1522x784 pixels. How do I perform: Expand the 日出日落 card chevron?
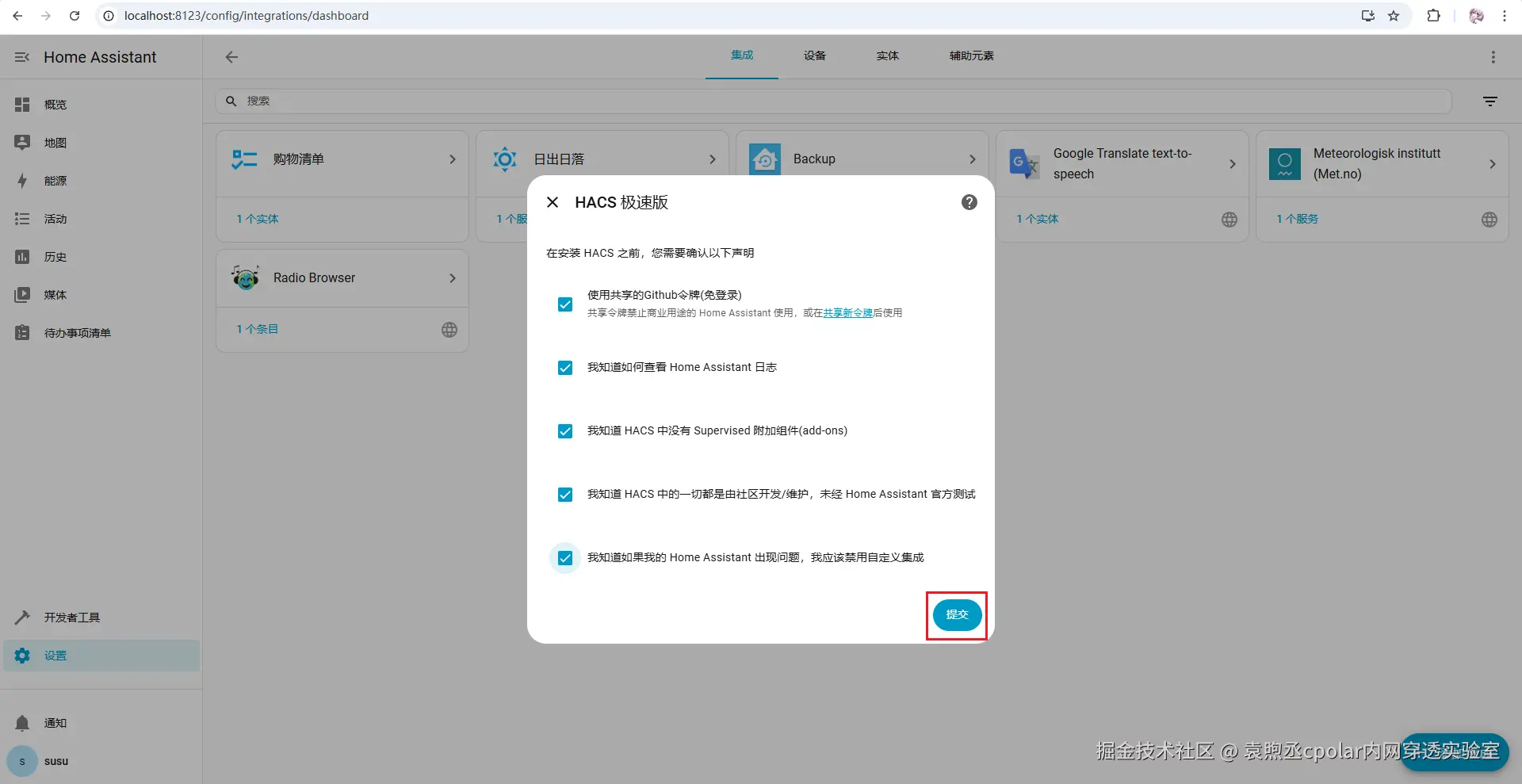[713, 159]
